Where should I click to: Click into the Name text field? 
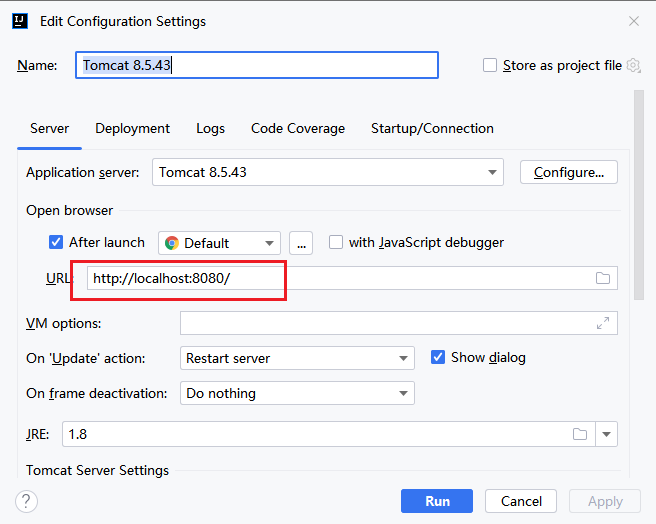click(256, 65)
